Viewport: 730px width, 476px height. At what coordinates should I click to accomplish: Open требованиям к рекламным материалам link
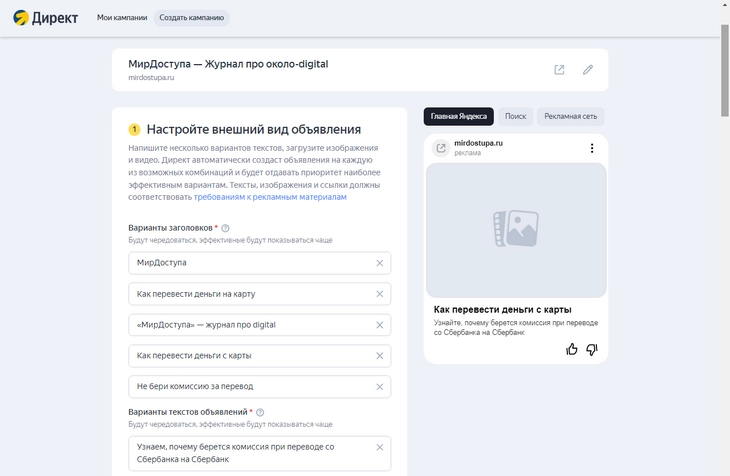pos(270,197)
